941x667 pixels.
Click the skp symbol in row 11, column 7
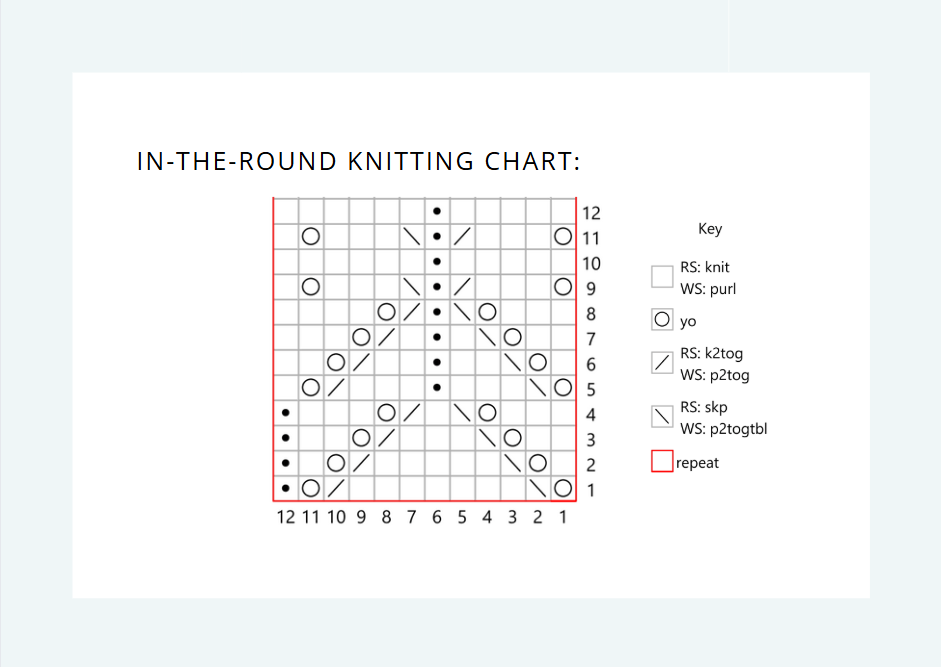(x=412, y=237)
